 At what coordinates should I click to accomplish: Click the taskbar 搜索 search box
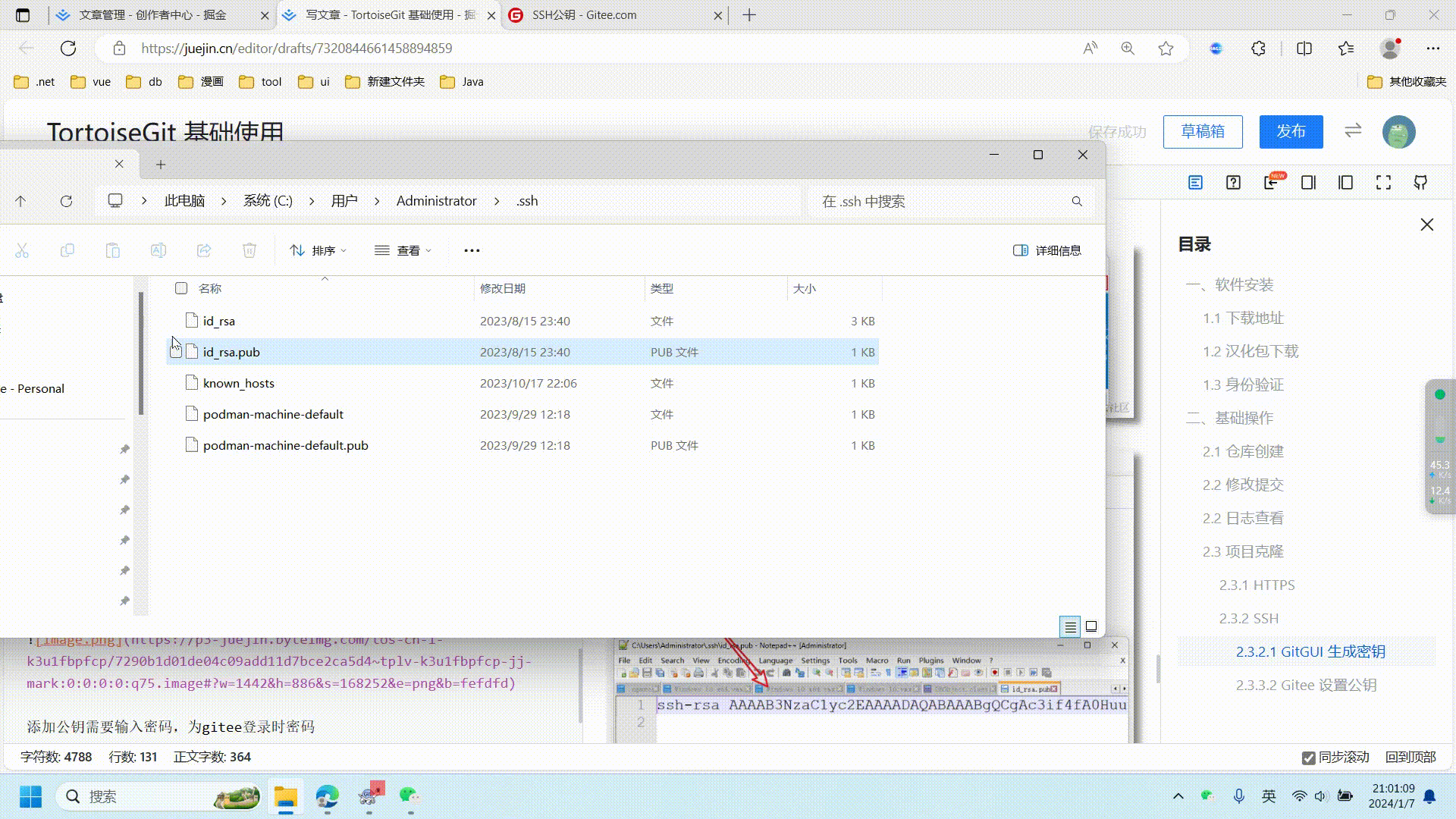point(159,796)
